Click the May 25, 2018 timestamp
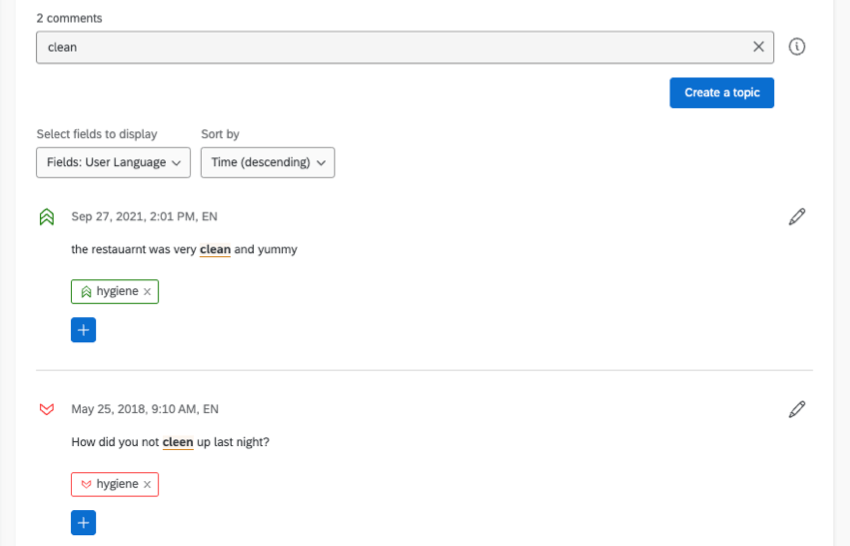 point(144,409)
